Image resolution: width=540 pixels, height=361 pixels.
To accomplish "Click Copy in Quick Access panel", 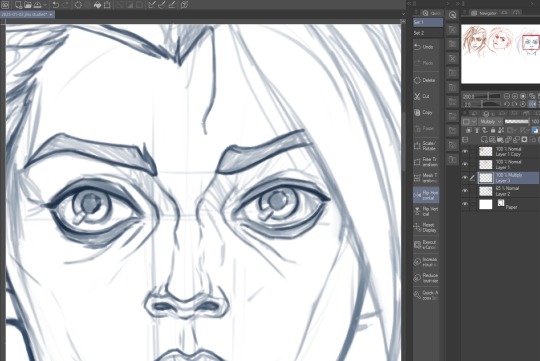I will click(x=426, y=113).
